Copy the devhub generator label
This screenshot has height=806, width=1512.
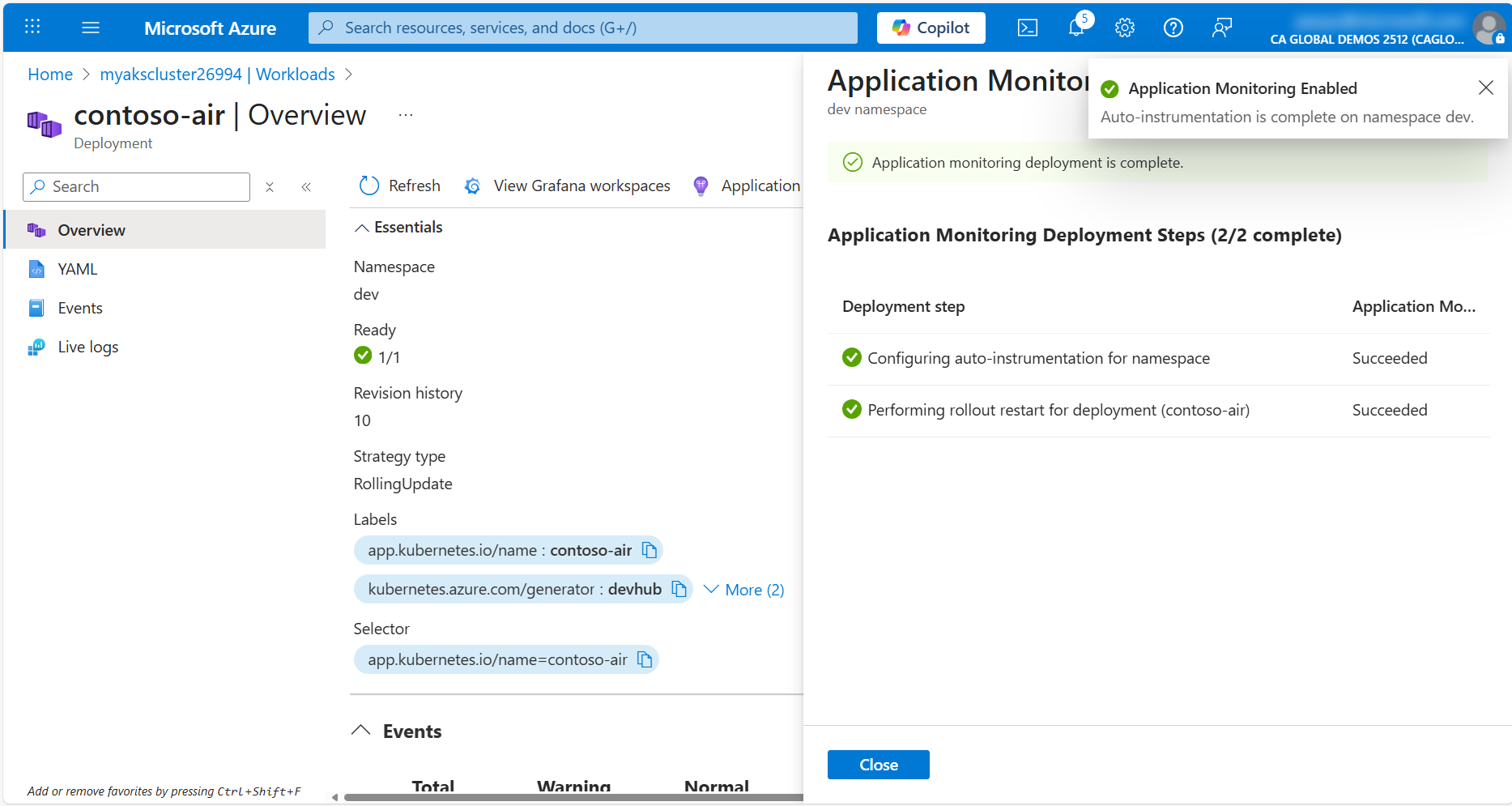(x=679, y=590)
